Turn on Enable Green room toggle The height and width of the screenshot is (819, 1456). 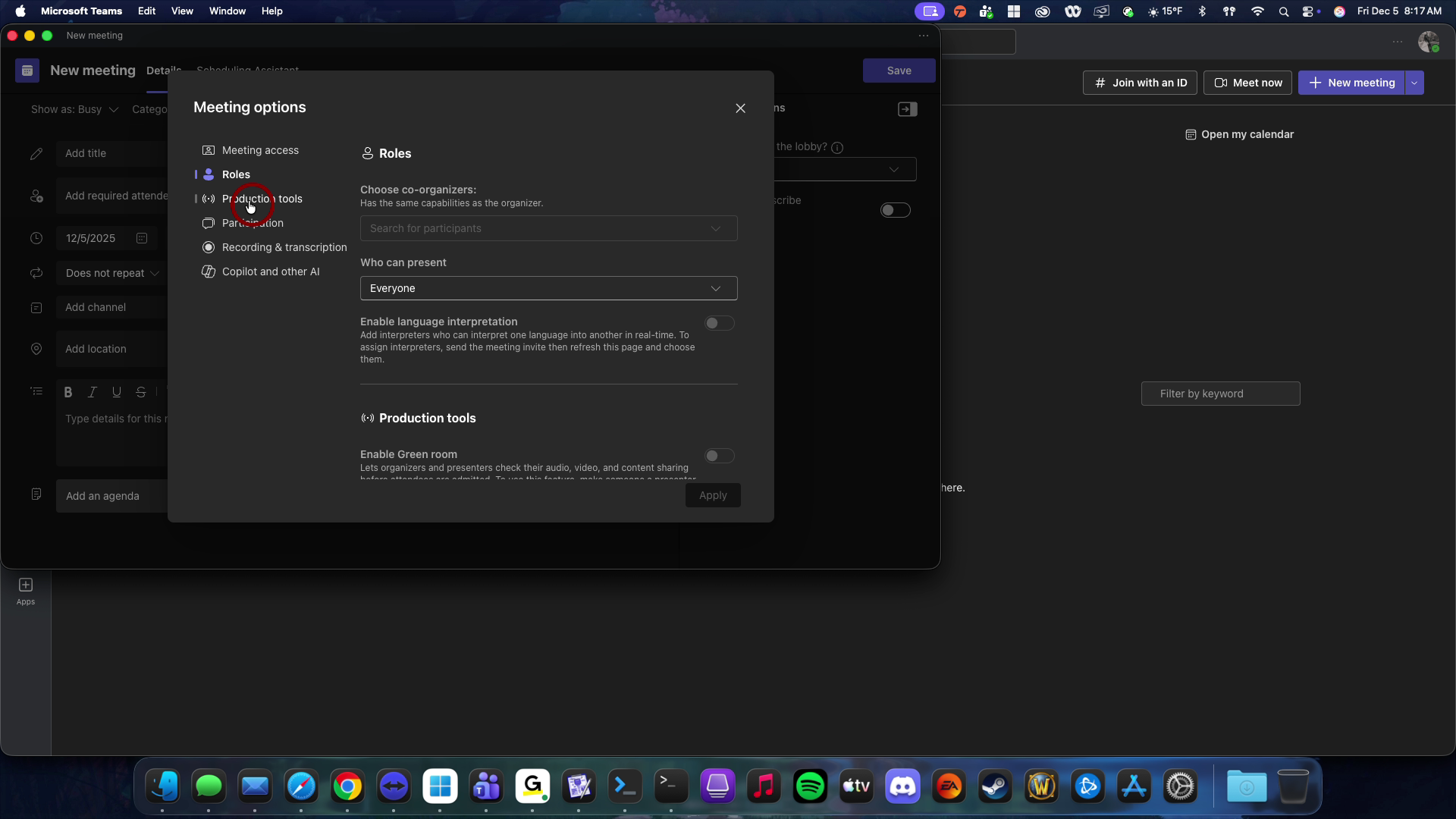click(x=719, y=456)
